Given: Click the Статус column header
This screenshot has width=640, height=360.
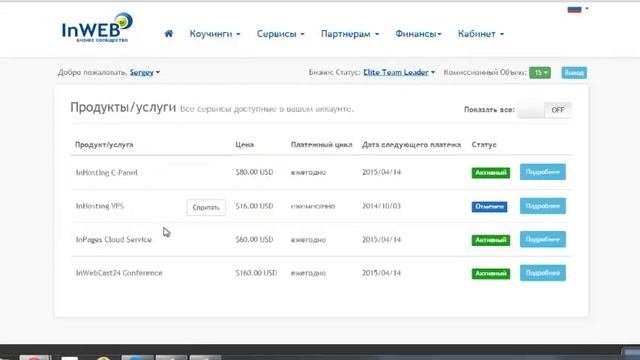Looking at the screenshot, I should (x=484, y=144).
